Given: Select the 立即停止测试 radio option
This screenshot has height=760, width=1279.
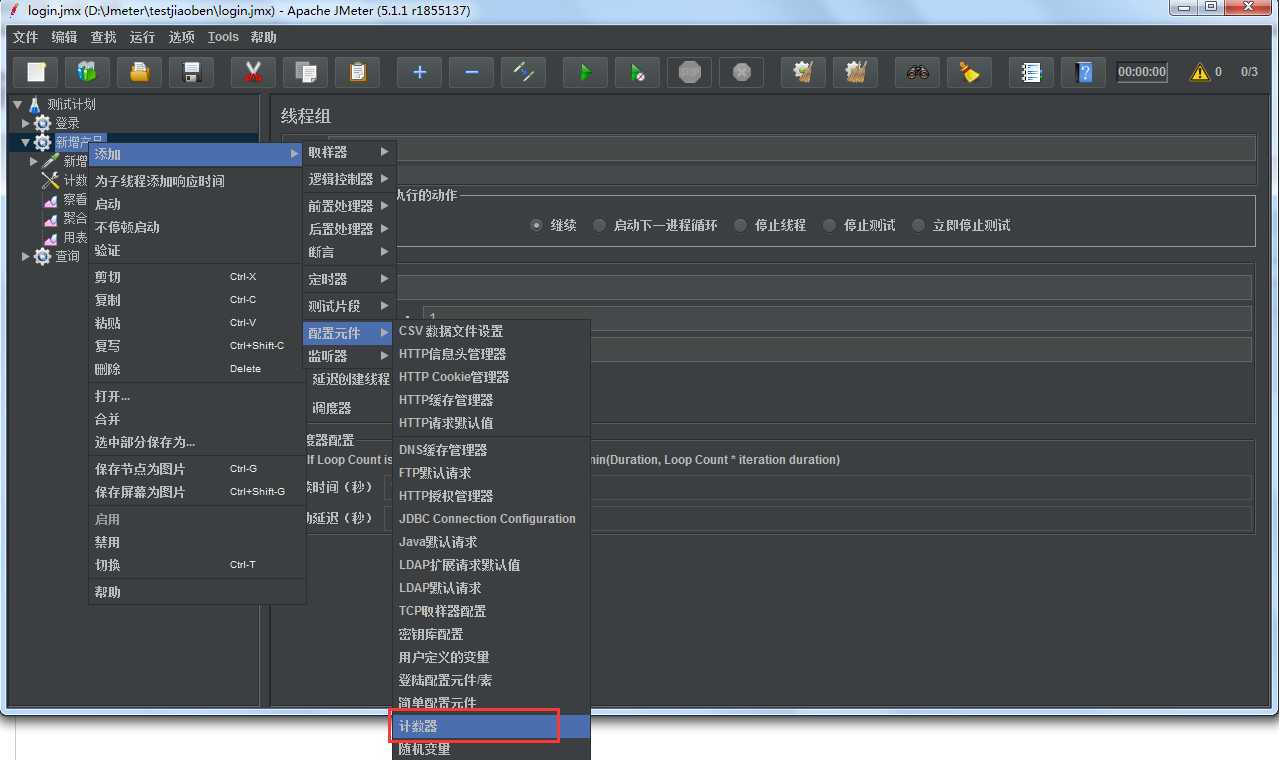Looking at the screenshot, I should [918, 225].
